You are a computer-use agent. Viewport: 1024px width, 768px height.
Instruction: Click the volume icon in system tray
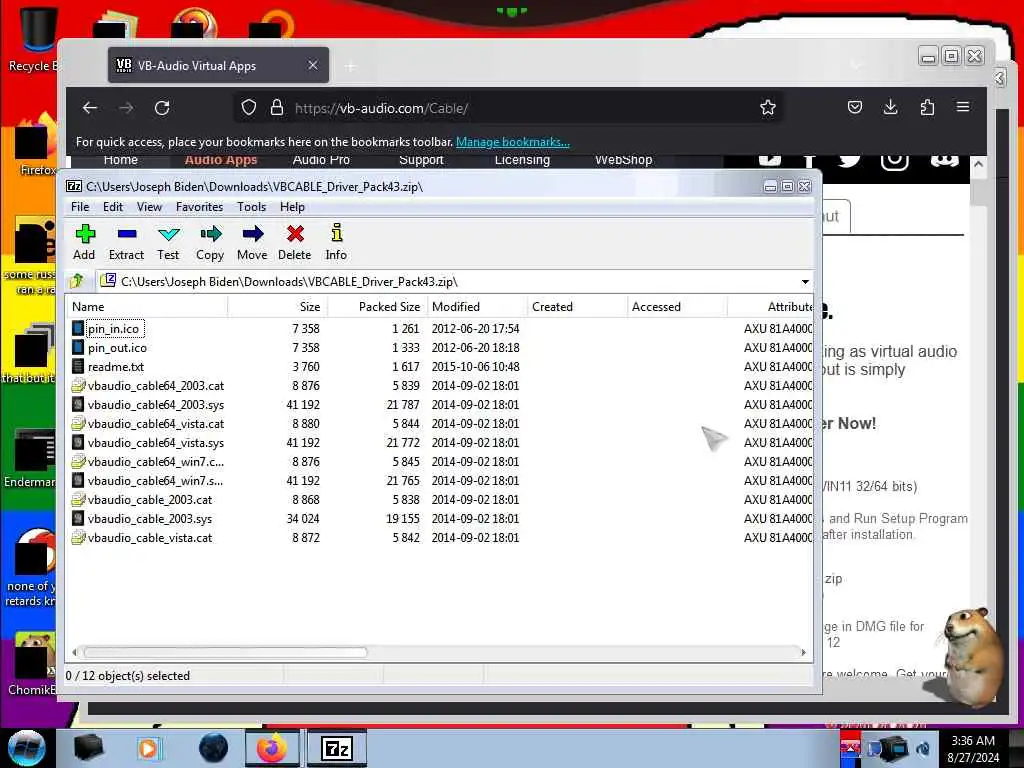pos(923,748)
